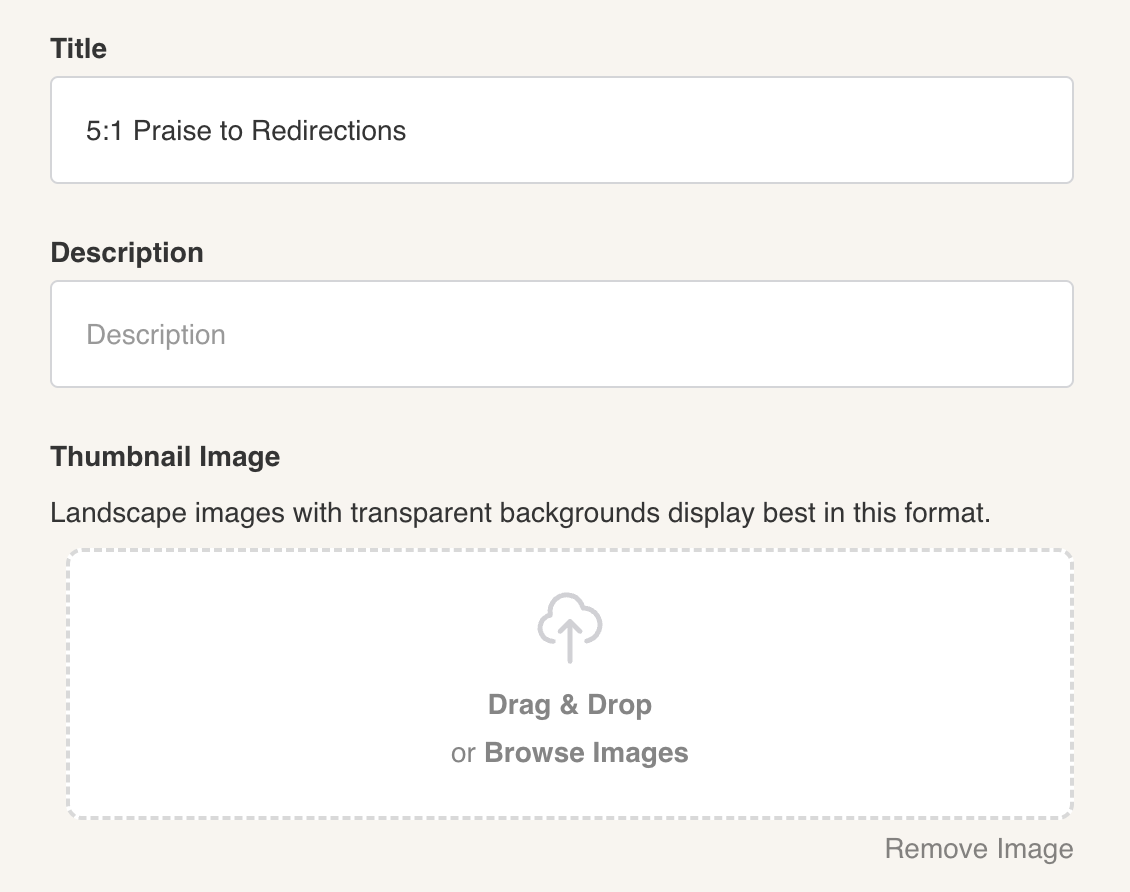Viewport: 1130px width, 892px height.
Task: Click the "Title" field label
Action: tap(78, 48)
